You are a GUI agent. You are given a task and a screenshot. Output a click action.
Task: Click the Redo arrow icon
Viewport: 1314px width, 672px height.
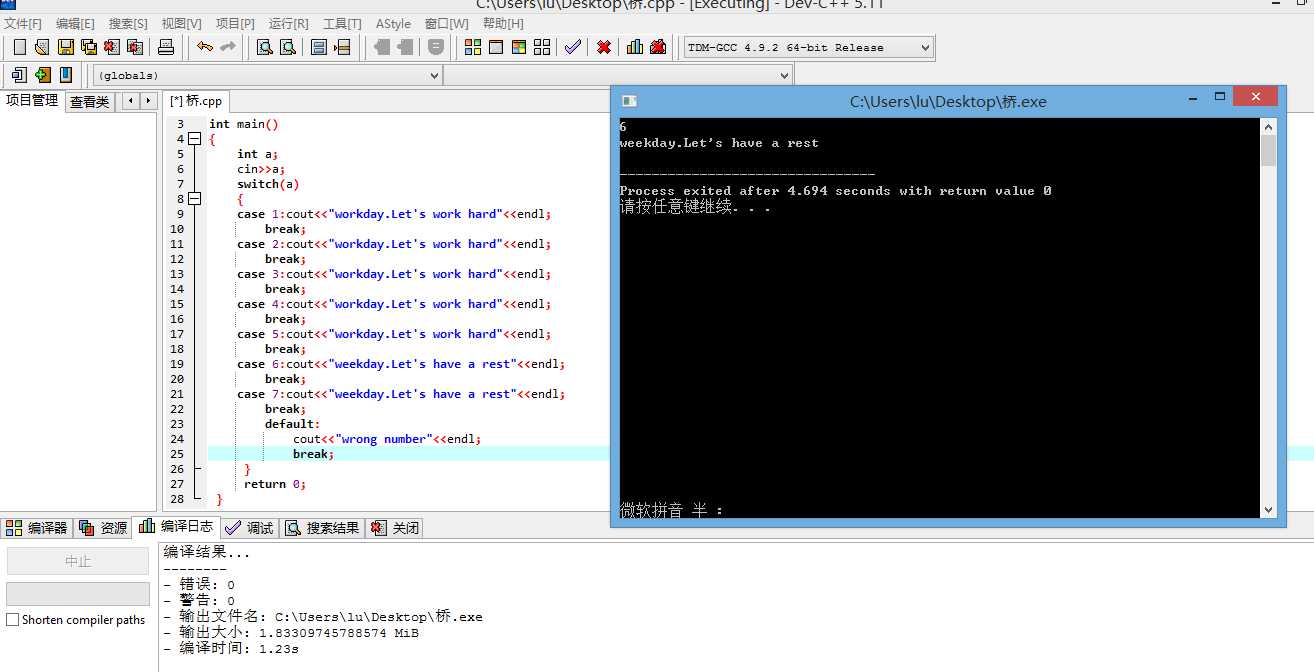click(228, 47)
